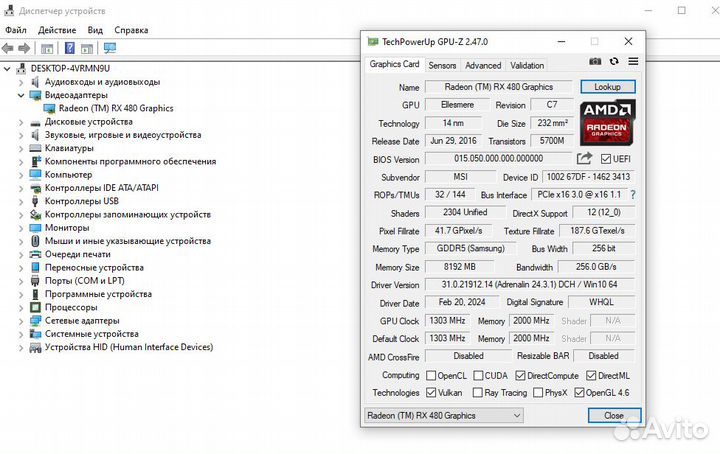Select Компьютер tree item
Image resolution: width=720 pixels, height=454 pixels.
point(68,175)
